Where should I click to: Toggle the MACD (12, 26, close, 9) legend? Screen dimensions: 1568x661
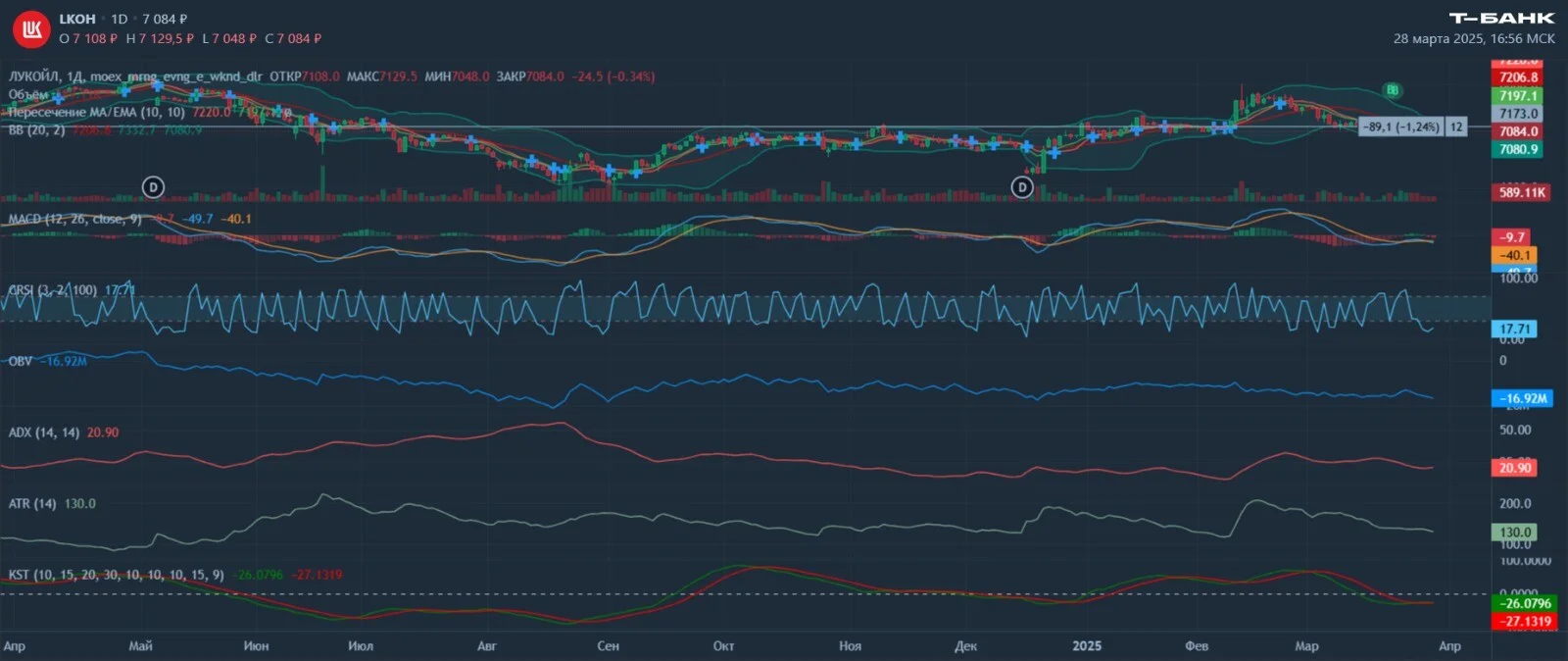74,219
